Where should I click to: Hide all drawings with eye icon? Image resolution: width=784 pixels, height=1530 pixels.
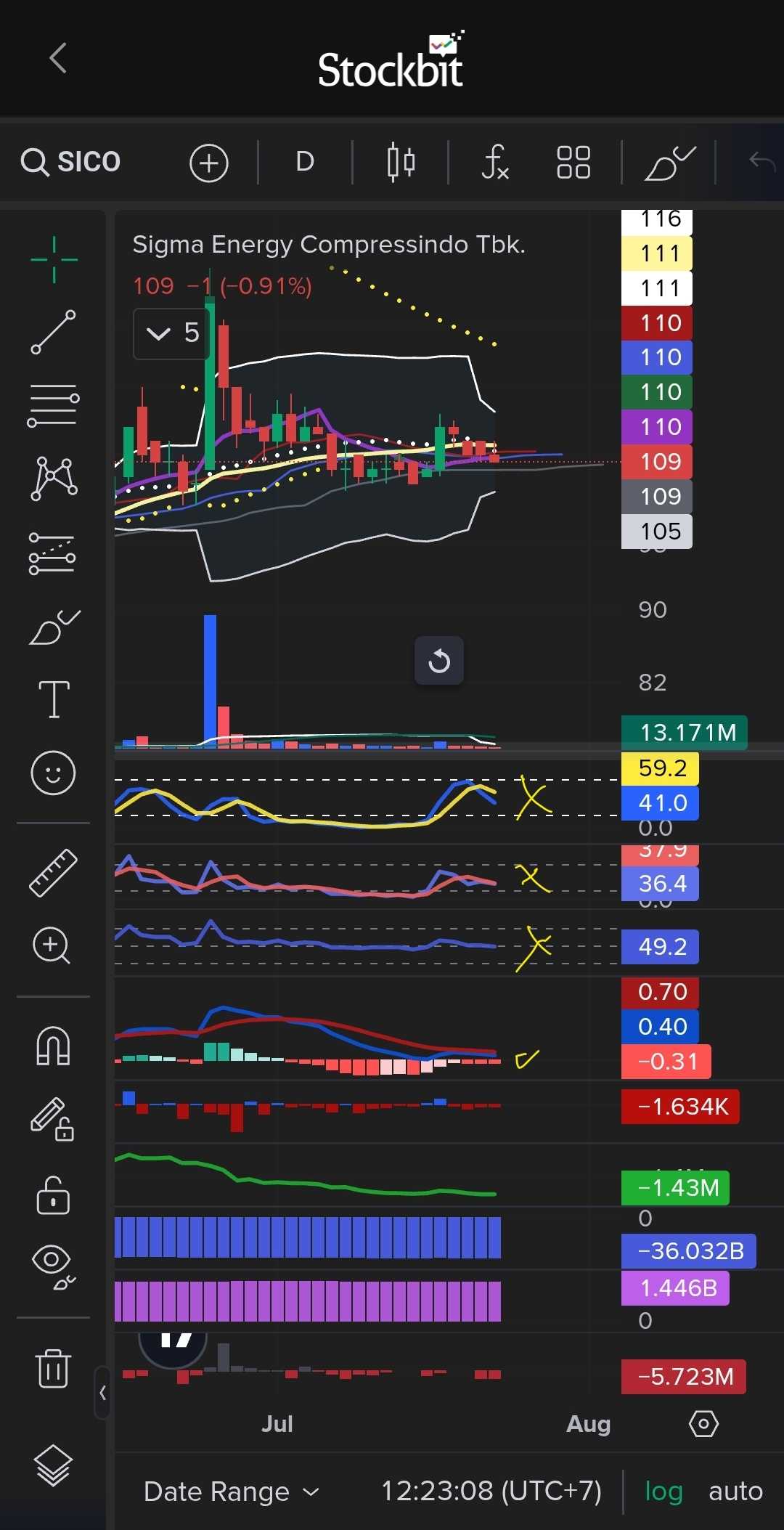click(53, 1266)
